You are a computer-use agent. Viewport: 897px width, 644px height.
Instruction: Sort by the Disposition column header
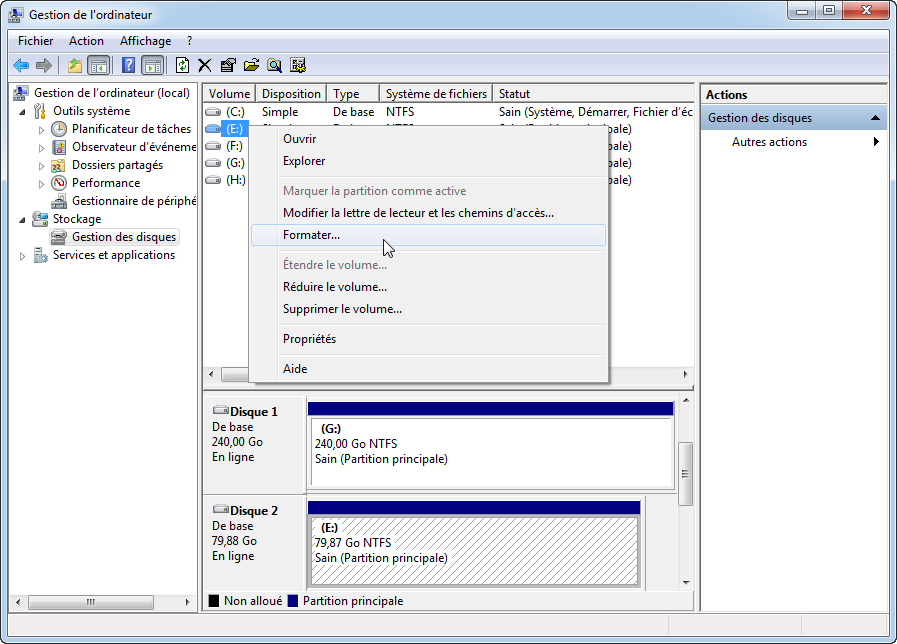tap(291, 94)
